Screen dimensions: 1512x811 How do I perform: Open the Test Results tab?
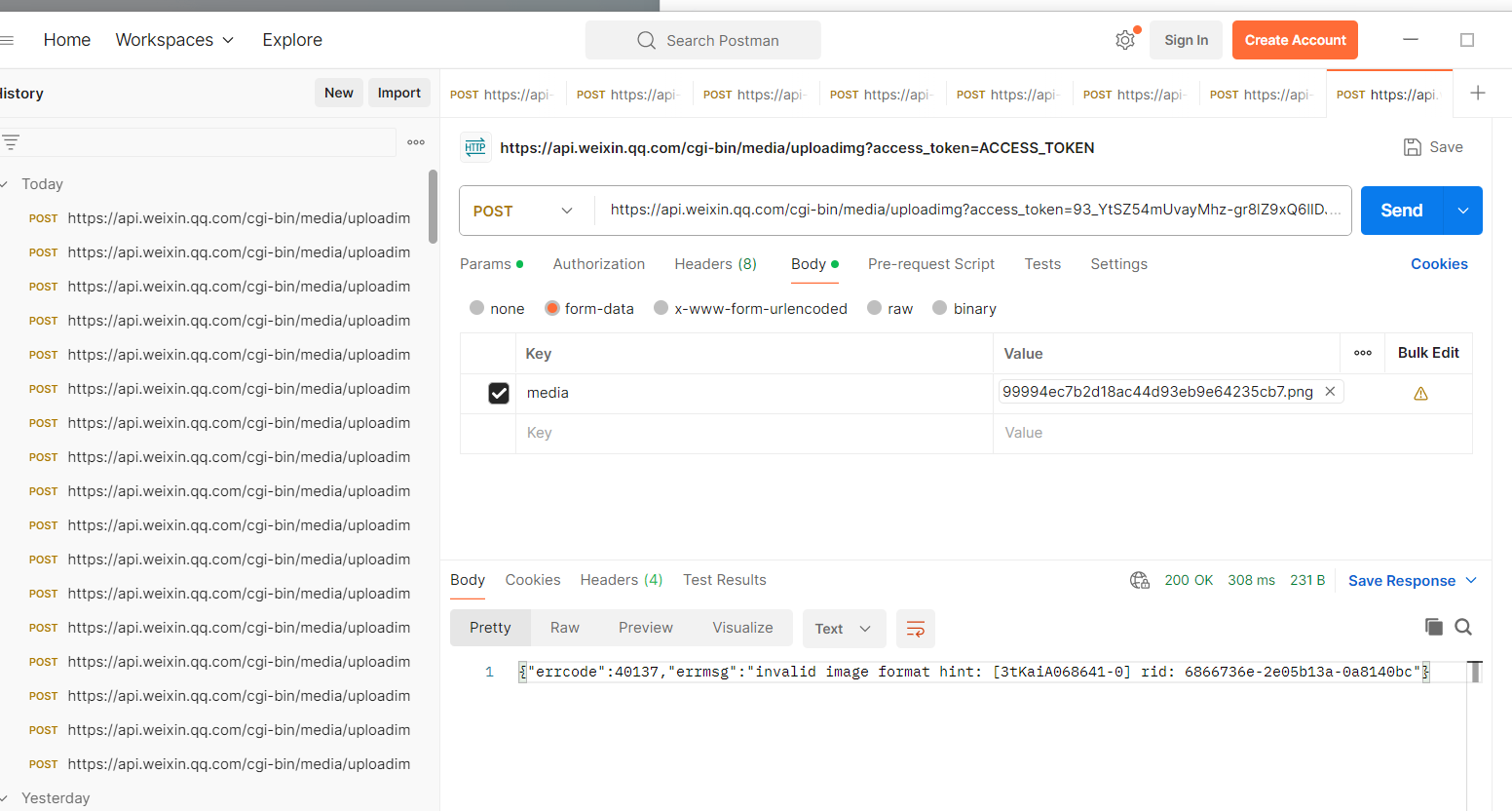point(725,580)
